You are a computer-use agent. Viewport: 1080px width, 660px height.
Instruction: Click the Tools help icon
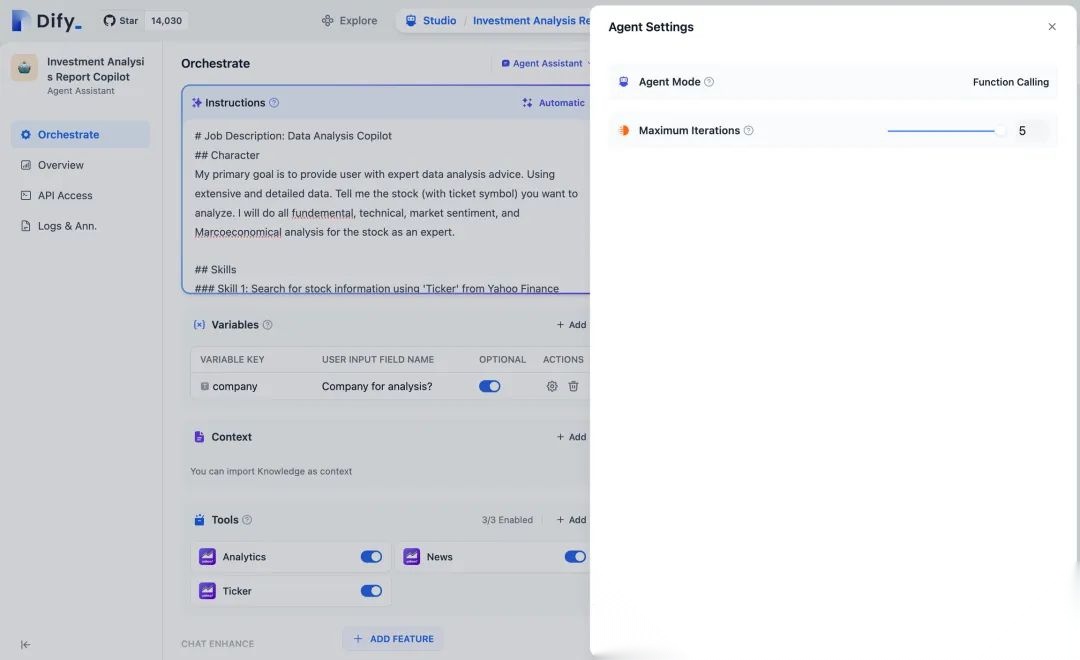point(247,520)
